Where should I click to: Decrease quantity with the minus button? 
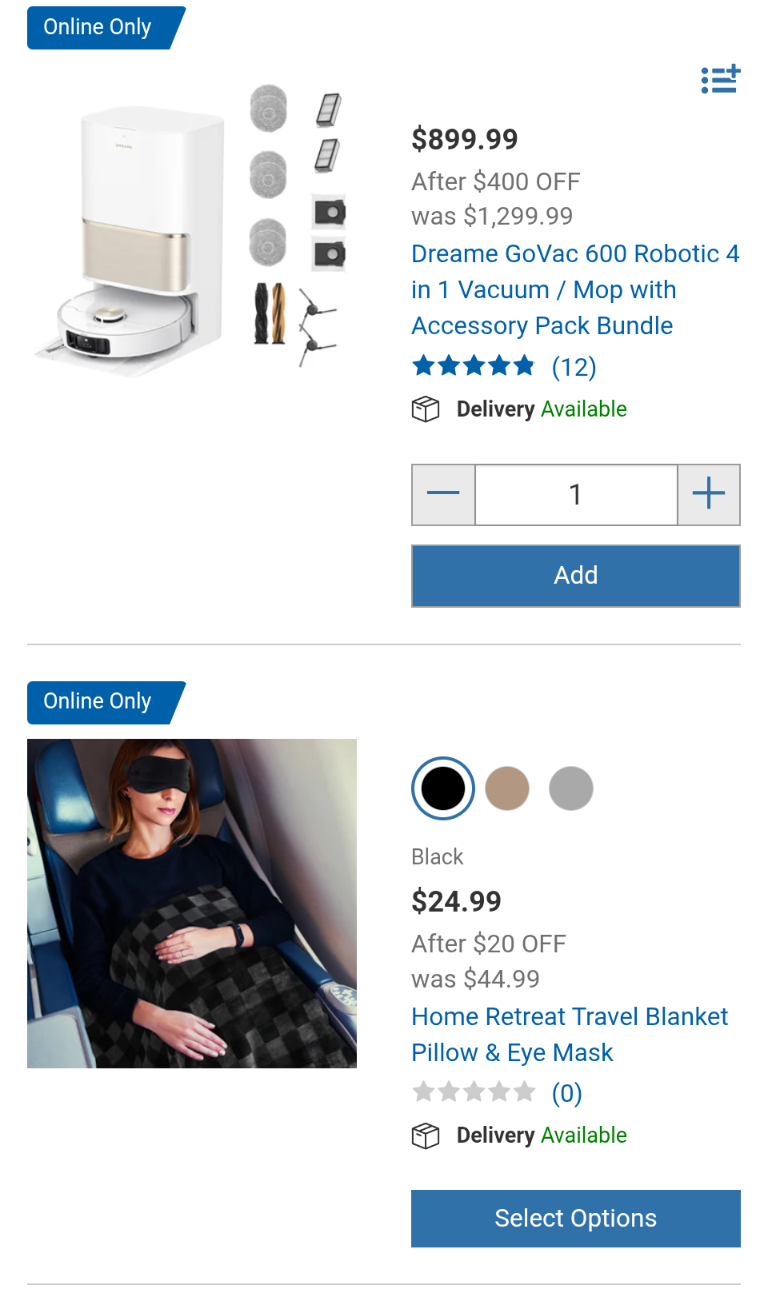click(443, 494)
